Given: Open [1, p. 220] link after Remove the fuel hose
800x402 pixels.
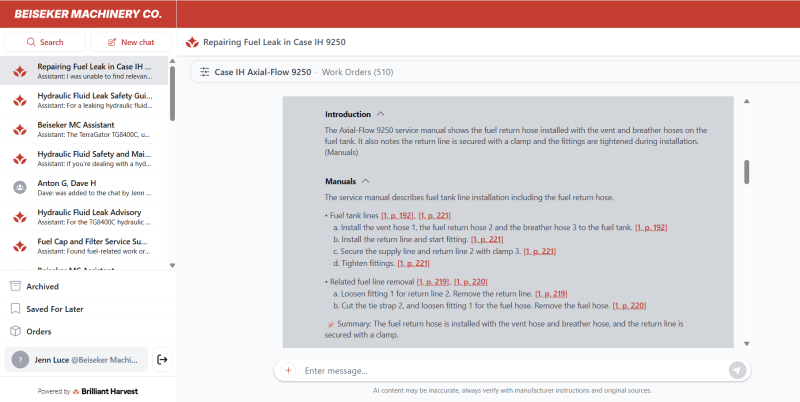Looking at the screenshot, I should click(629, 306).
